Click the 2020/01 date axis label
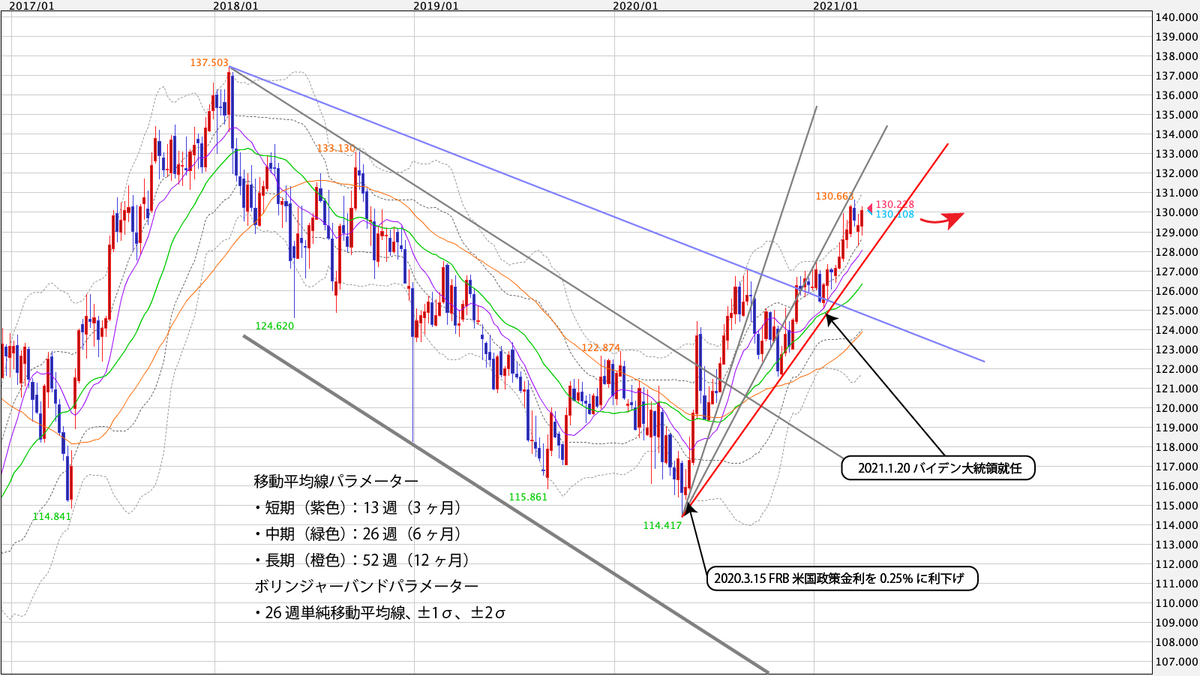The image size is (1200, 676). click(635, 6)
